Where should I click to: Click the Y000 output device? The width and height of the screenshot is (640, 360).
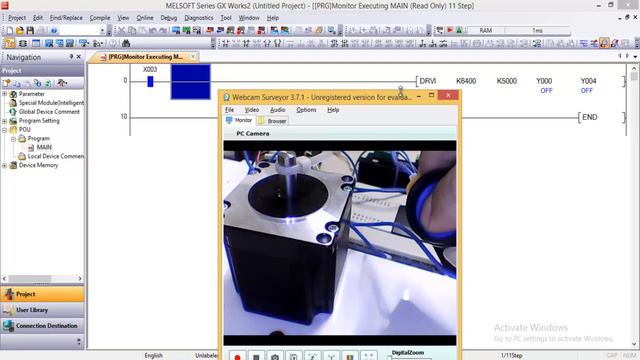coord(544,81)
